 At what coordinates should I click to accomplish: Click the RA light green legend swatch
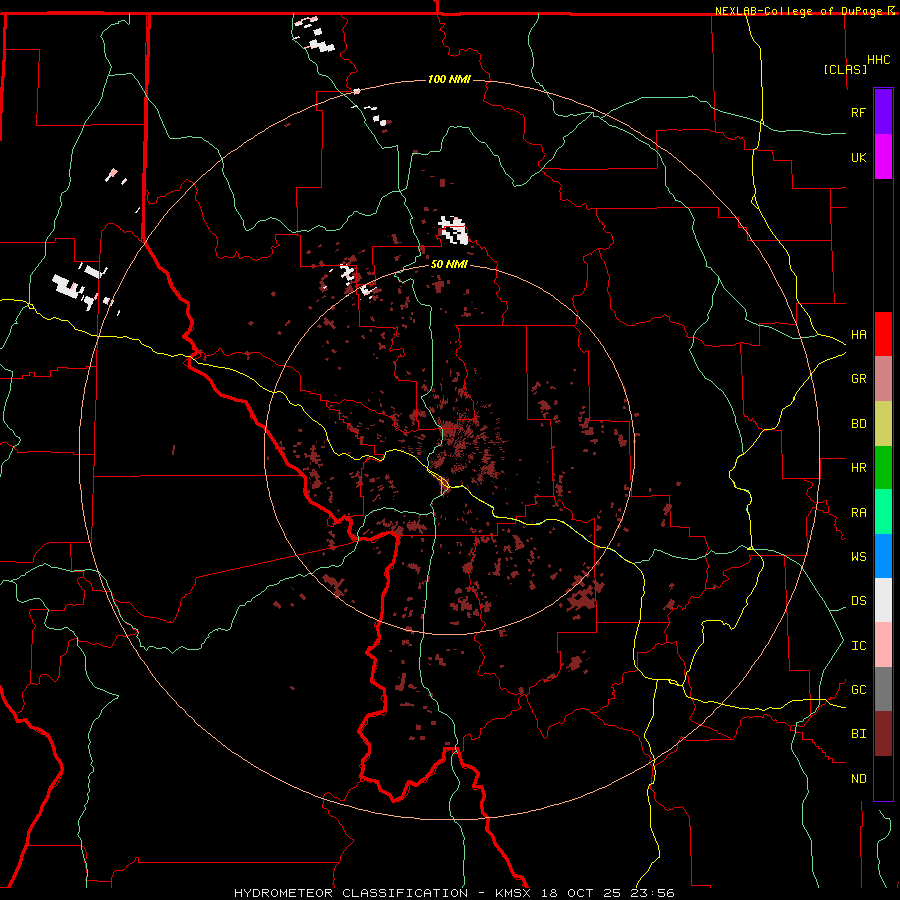coord(883,512)
